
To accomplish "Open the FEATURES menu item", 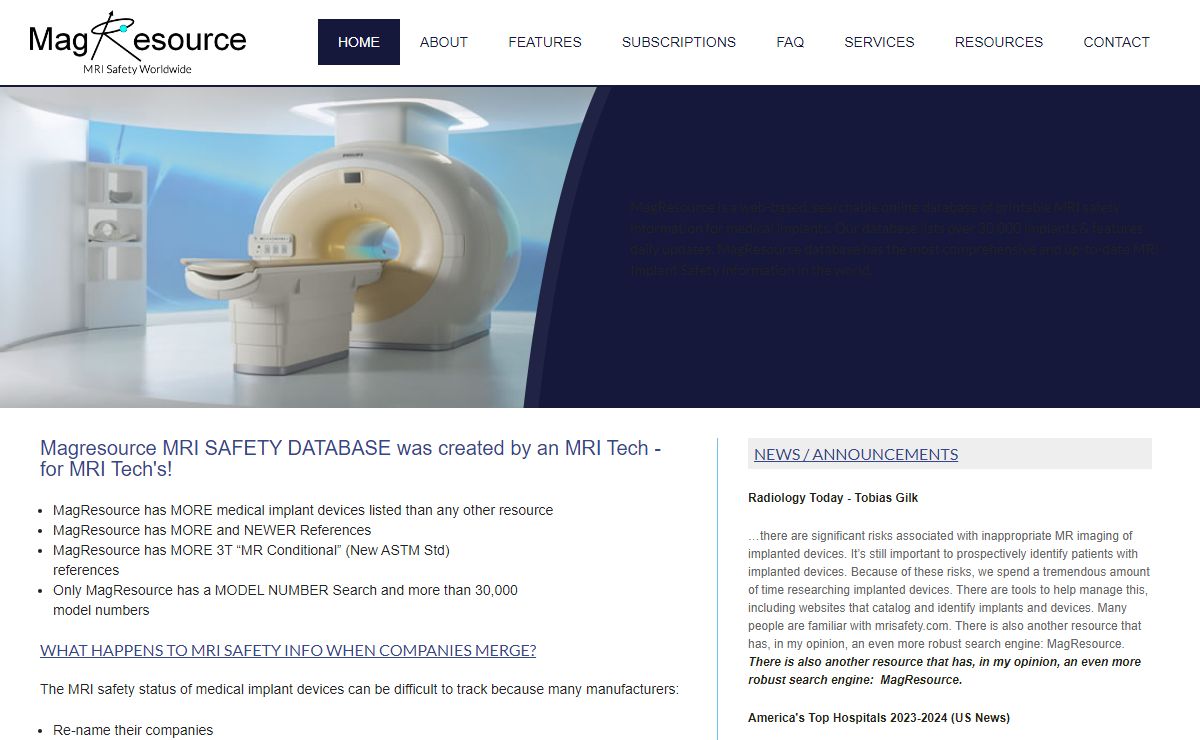I will [x=545, y=42].
